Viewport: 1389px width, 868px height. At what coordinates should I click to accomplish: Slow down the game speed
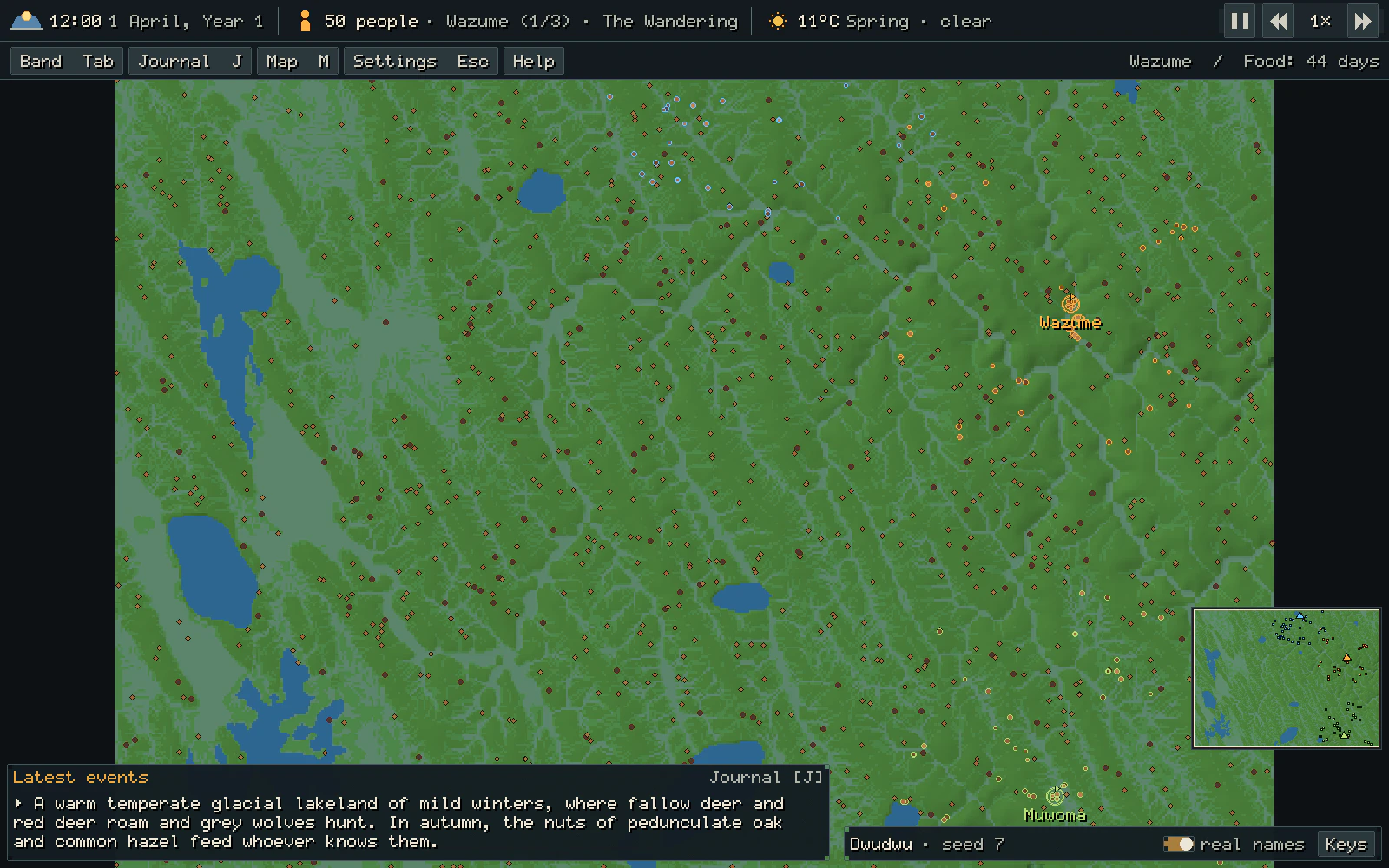coord(1279,21)
